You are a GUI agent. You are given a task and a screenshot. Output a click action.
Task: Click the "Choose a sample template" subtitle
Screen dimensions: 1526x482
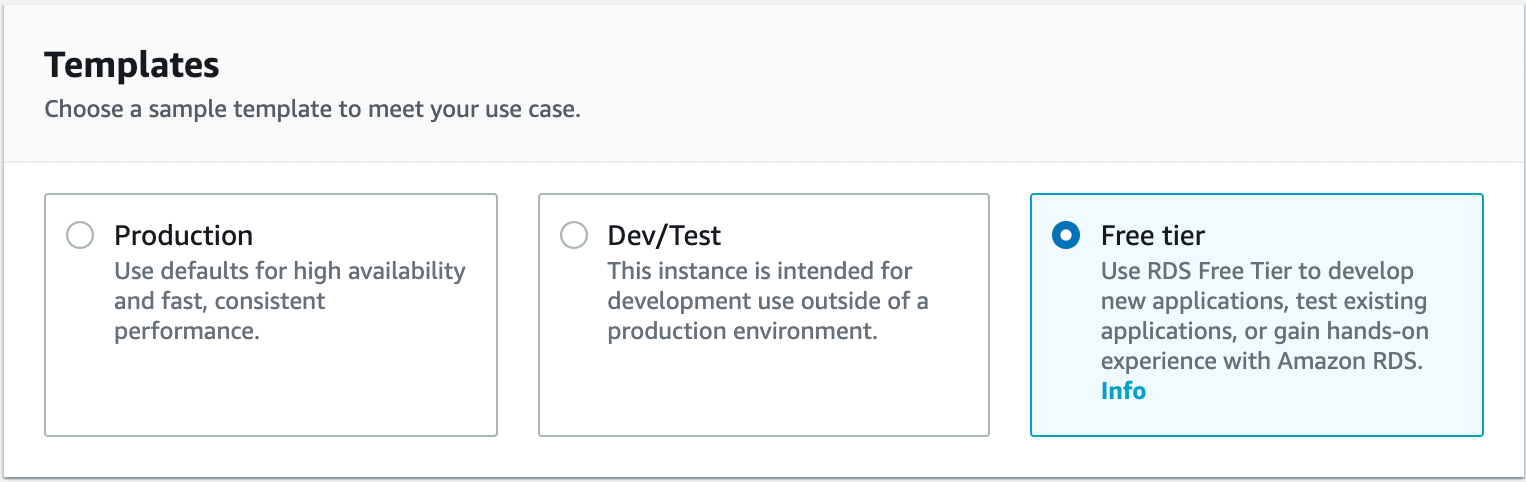[x=312, y=109]
